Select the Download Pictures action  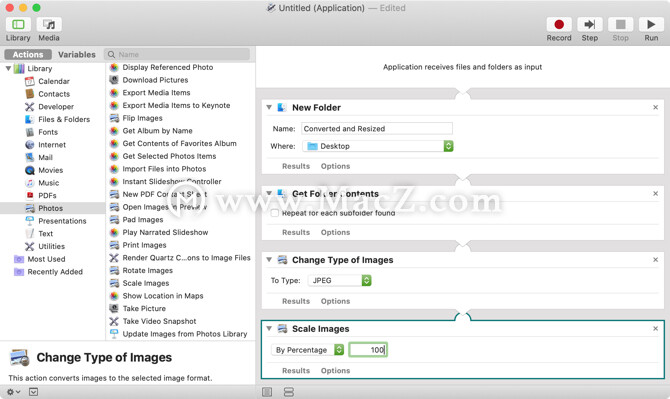pyautogui.click(x=155, y=80)
